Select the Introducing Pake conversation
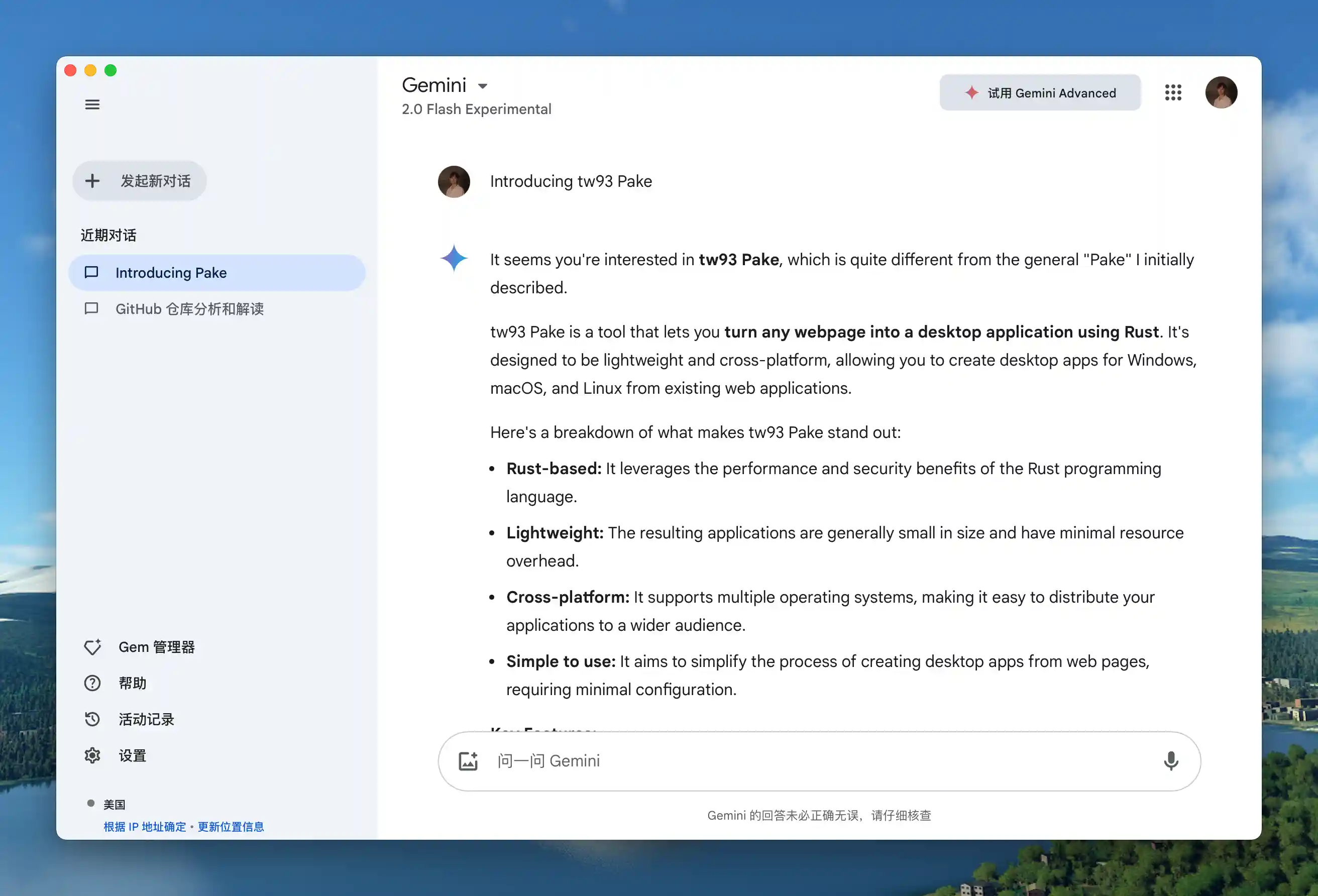The width and height of the screenshot is (1318, 896). tap(216, 273)
